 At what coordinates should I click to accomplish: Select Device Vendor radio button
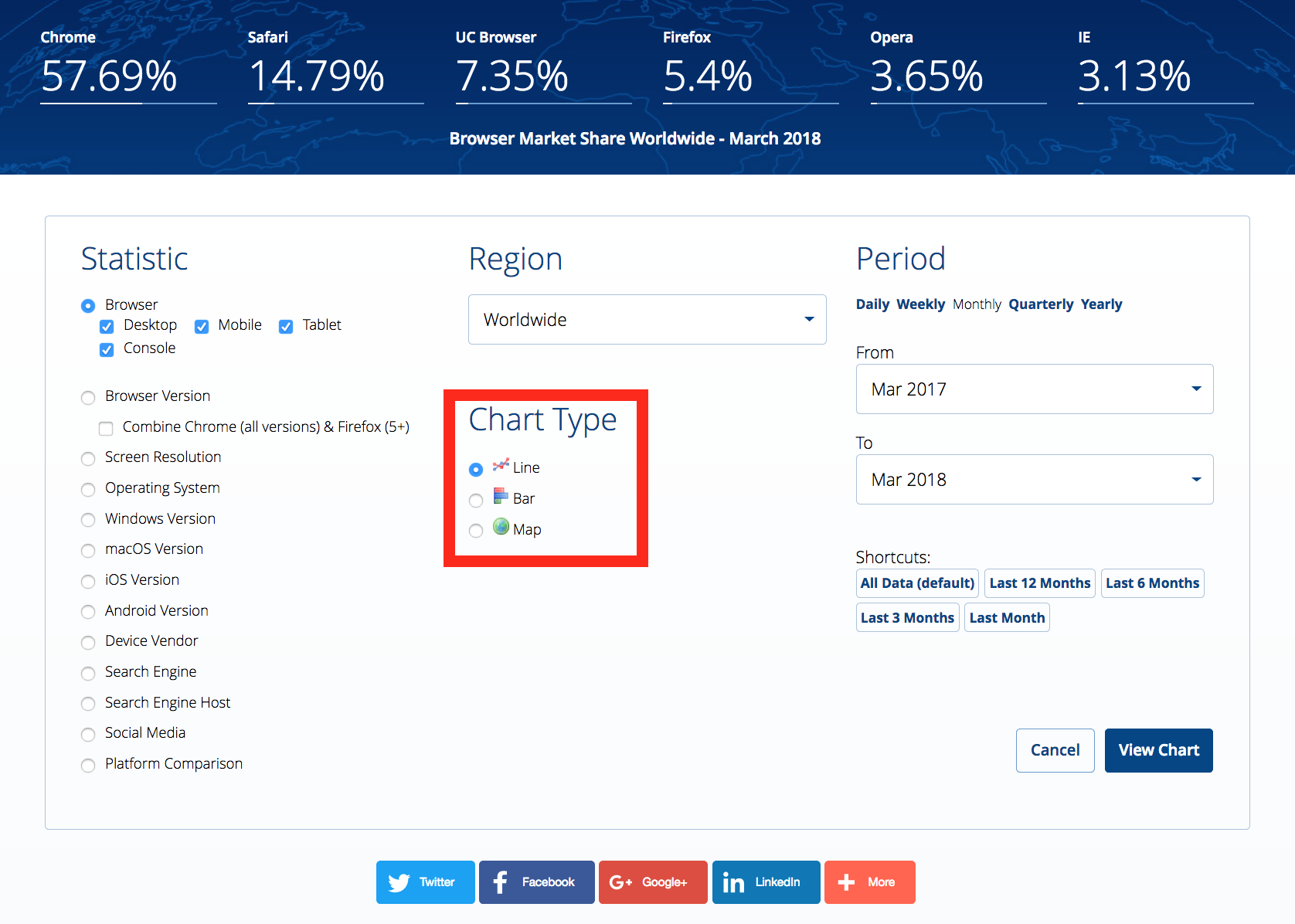88,642
